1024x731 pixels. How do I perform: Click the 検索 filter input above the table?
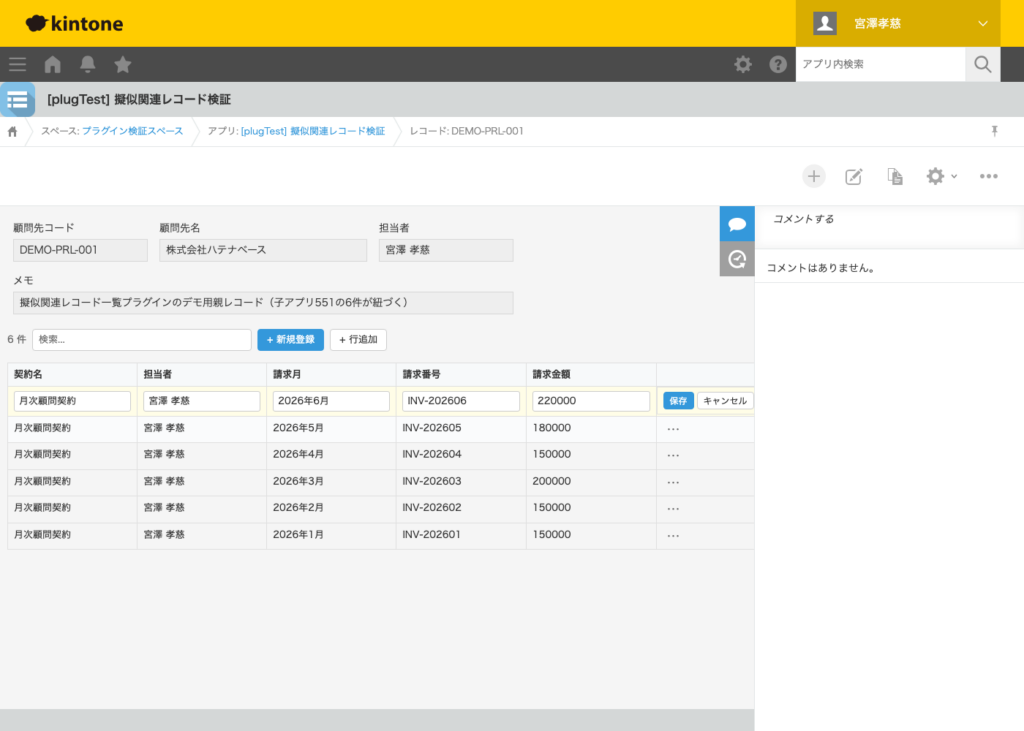click(140, 340)
